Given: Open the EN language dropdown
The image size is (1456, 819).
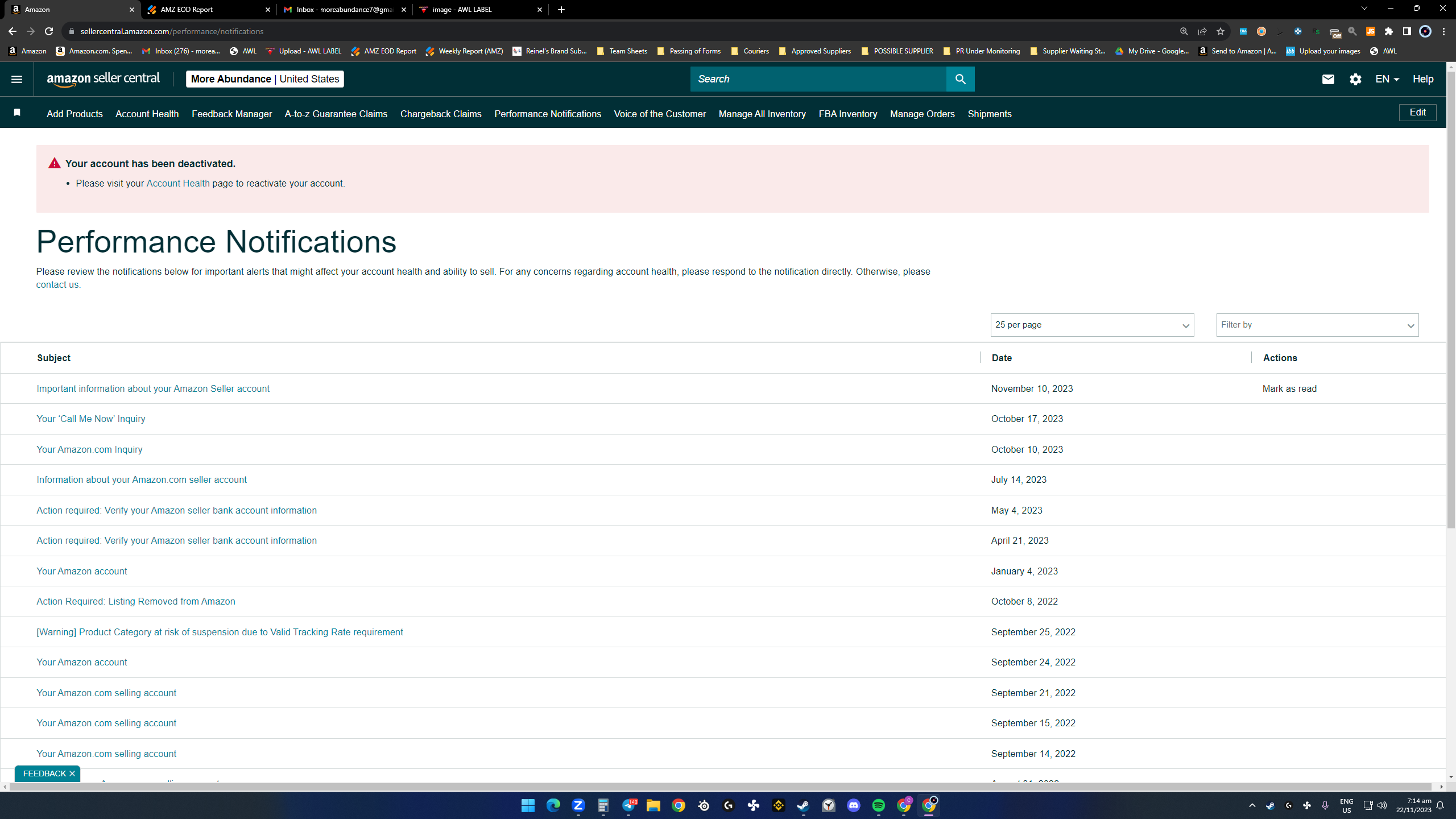Looking at the screenshot, I should [1387, 79].
